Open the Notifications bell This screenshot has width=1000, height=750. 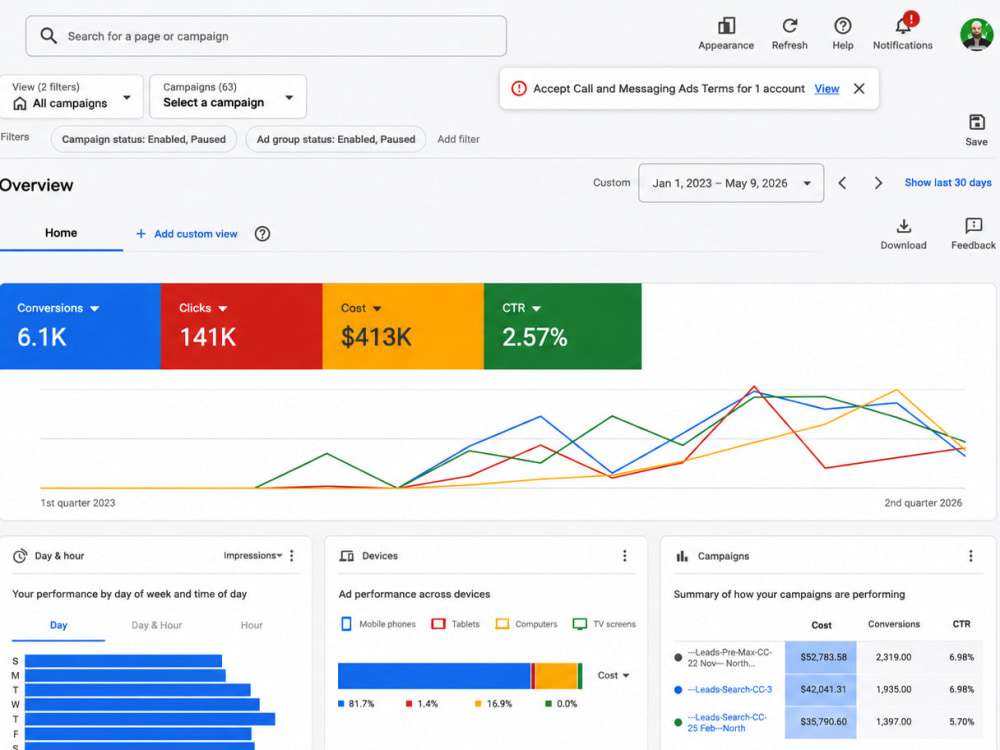click(x=902, y=26)
